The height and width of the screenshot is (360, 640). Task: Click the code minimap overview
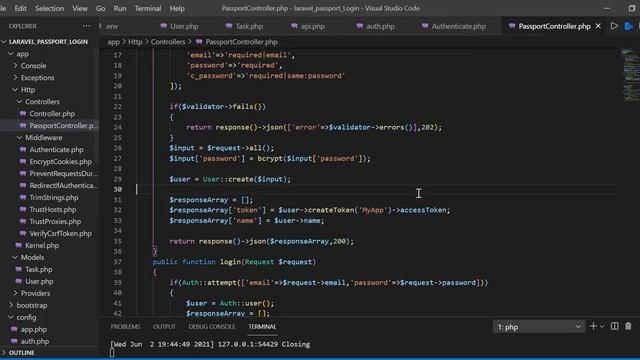(630, 74)
